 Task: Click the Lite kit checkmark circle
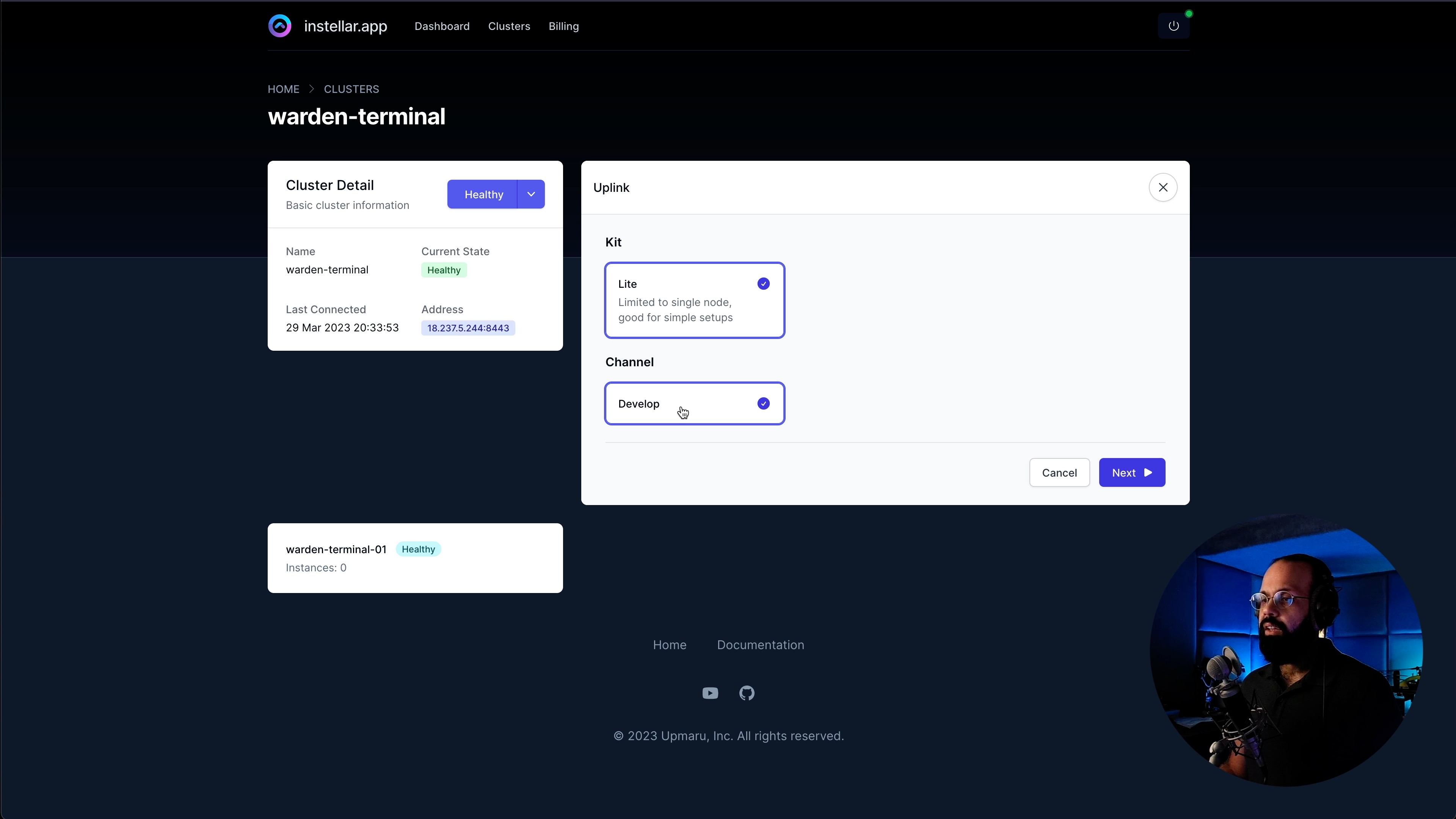[x=763, y=284]
